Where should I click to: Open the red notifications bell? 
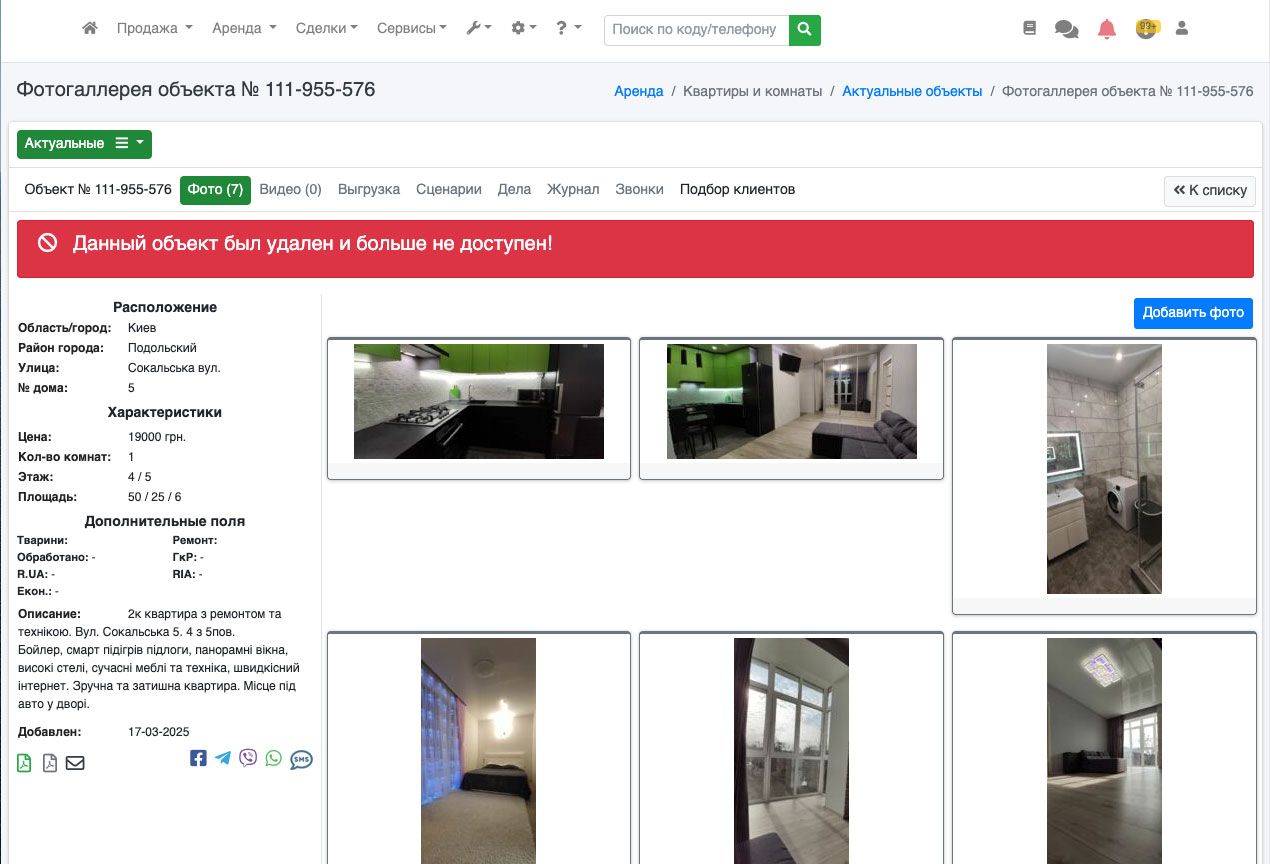pyautogui.click(x=1106, y=29)
